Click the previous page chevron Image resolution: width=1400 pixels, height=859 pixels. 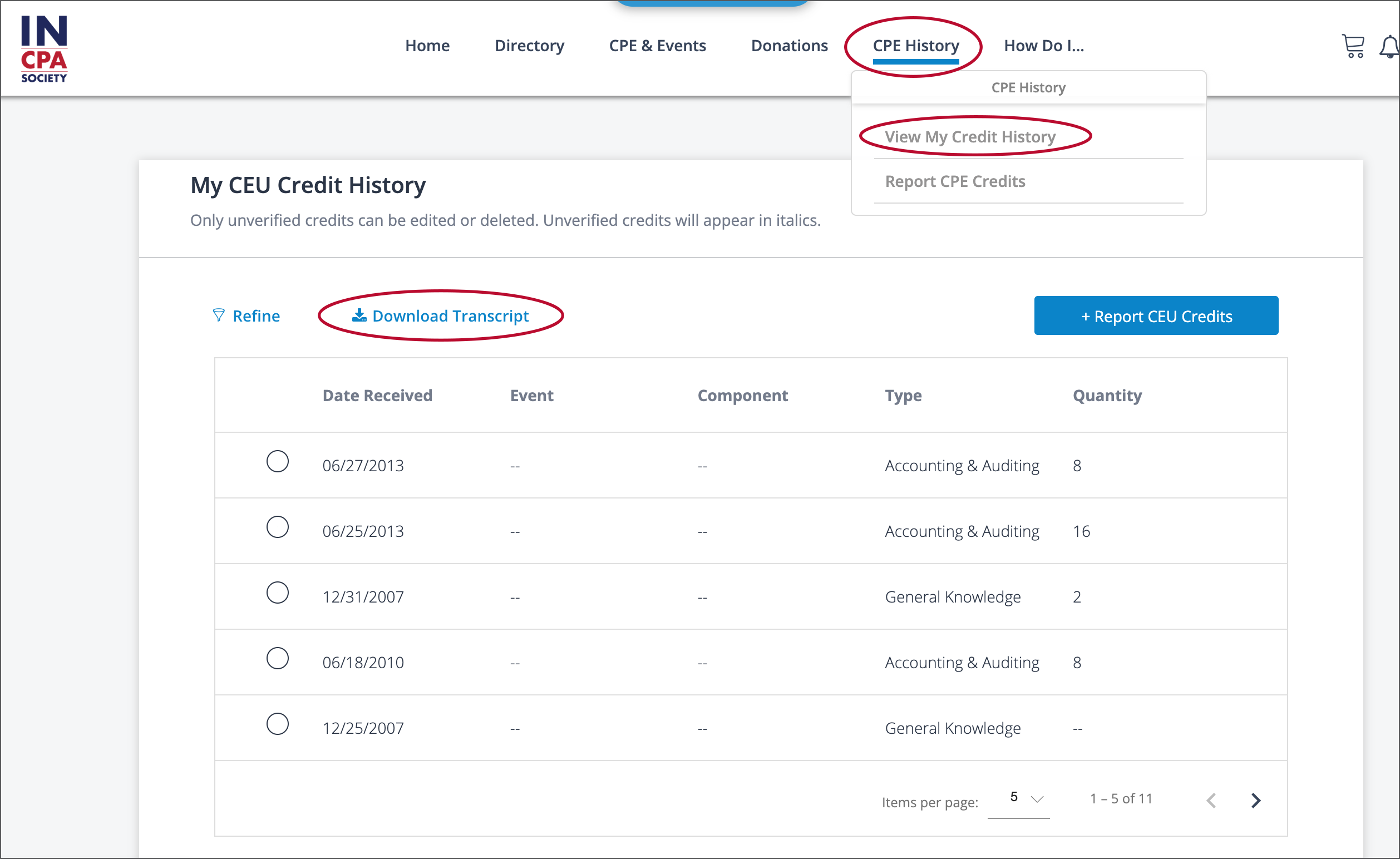point(1211,800)
